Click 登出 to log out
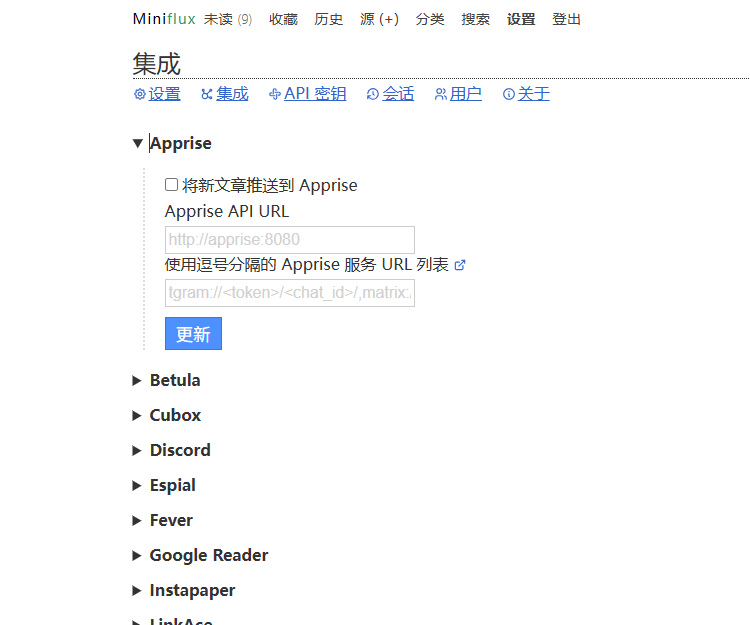Image resolution: width=750 pixels, height=625 pixels. coord(566,19)
